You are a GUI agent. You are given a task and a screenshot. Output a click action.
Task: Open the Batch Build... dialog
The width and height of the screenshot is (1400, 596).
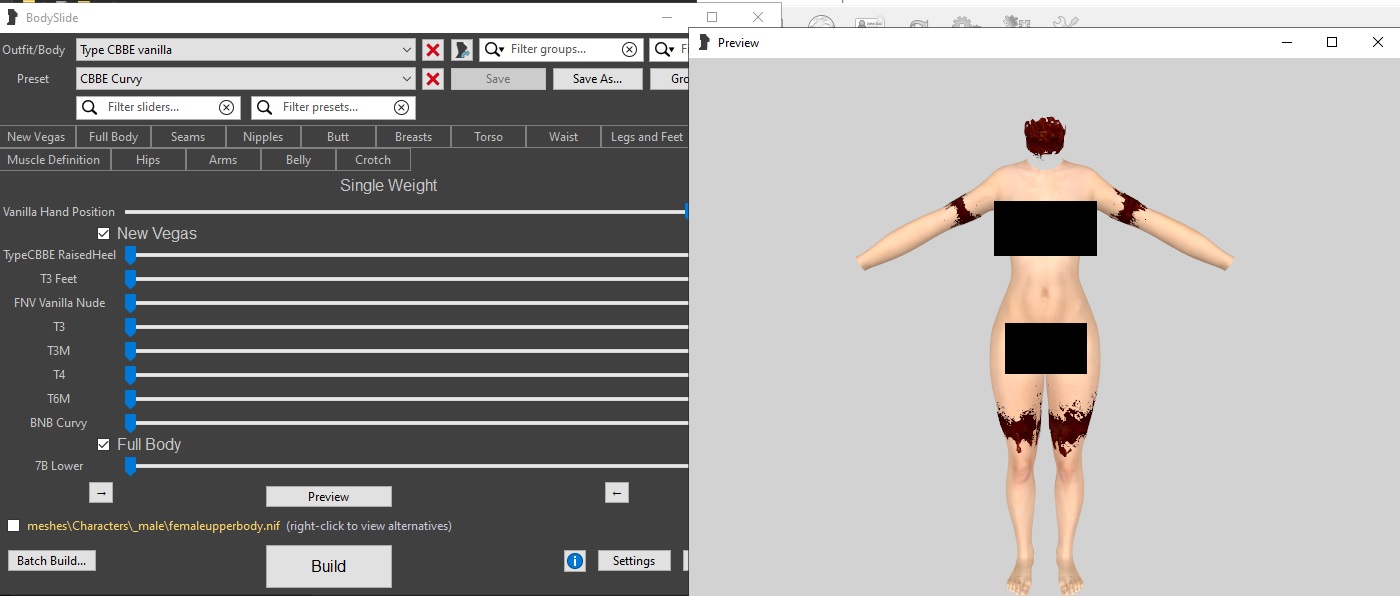[52, 561]
